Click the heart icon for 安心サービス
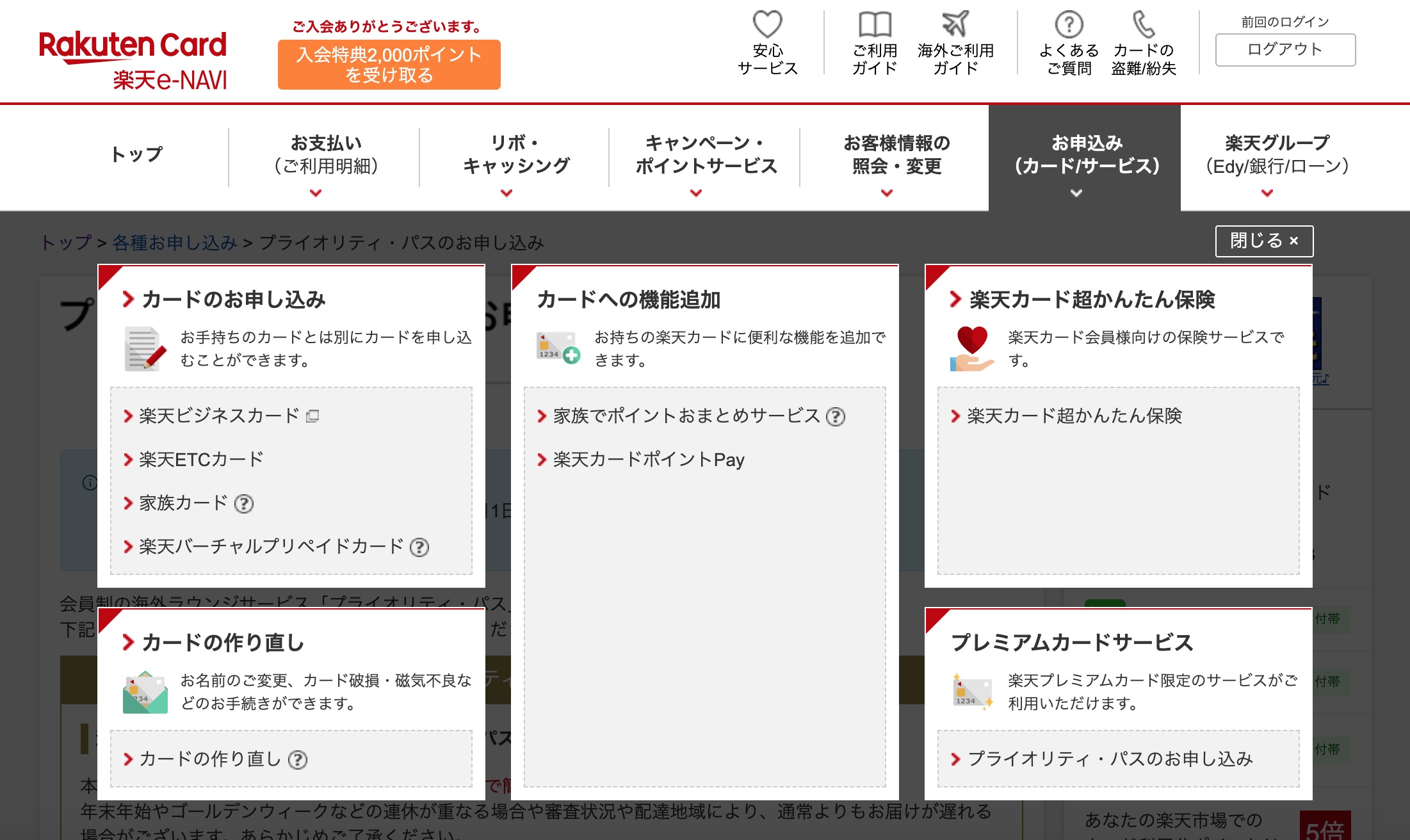1410x840 pixels. pyautogui.click(x=767, y=24)
